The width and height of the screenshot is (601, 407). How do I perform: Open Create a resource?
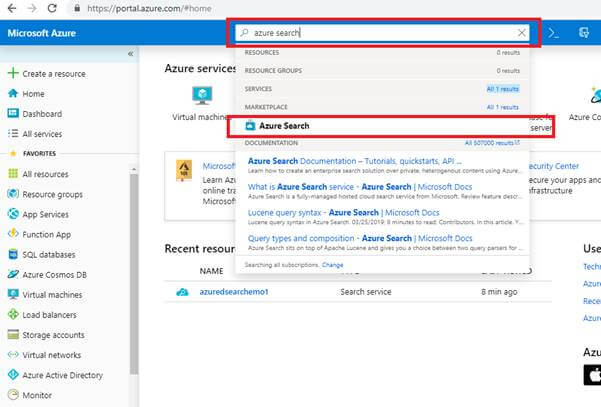pos(54,74)
